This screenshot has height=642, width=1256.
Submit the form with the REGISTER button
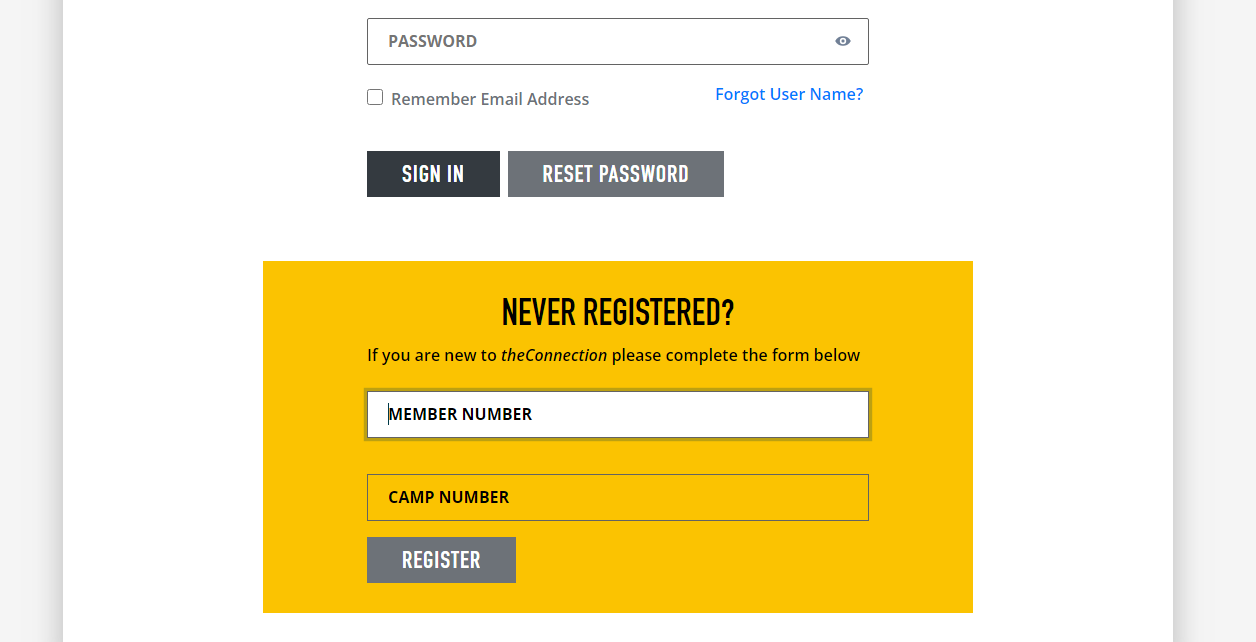[441, 560]
